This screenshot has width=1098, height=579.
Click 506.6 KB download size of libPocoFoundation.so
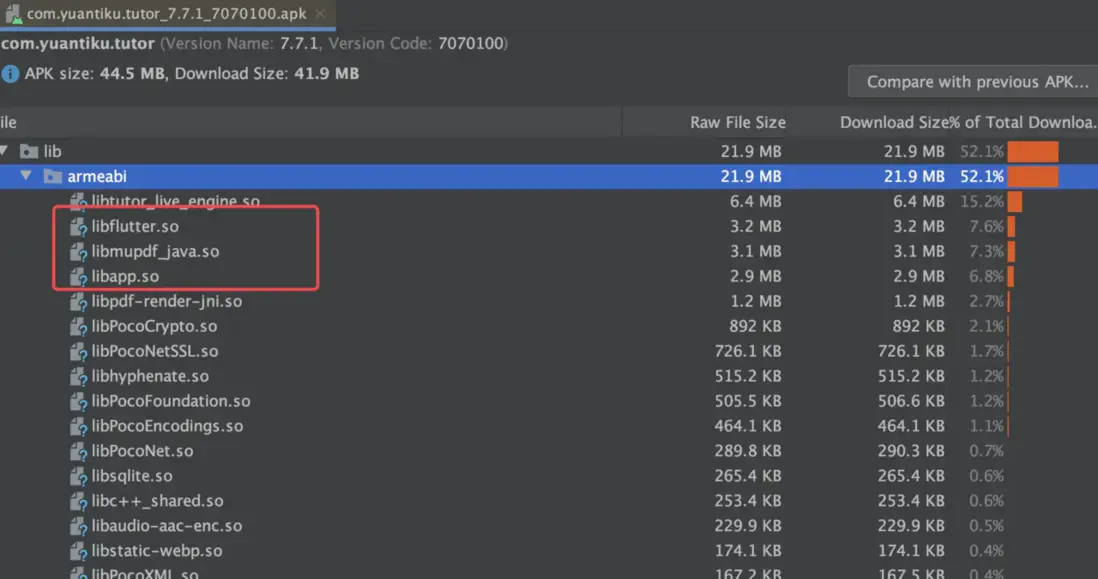pos(911,401)
